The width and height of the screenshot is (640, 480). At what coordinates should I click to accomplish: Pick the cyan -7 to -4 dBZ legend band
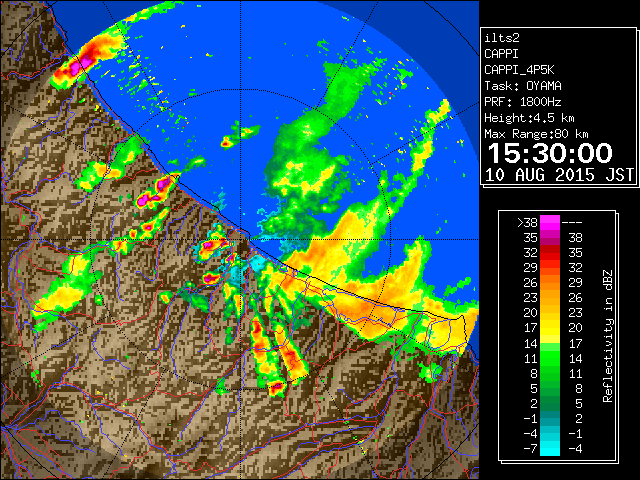550,448
